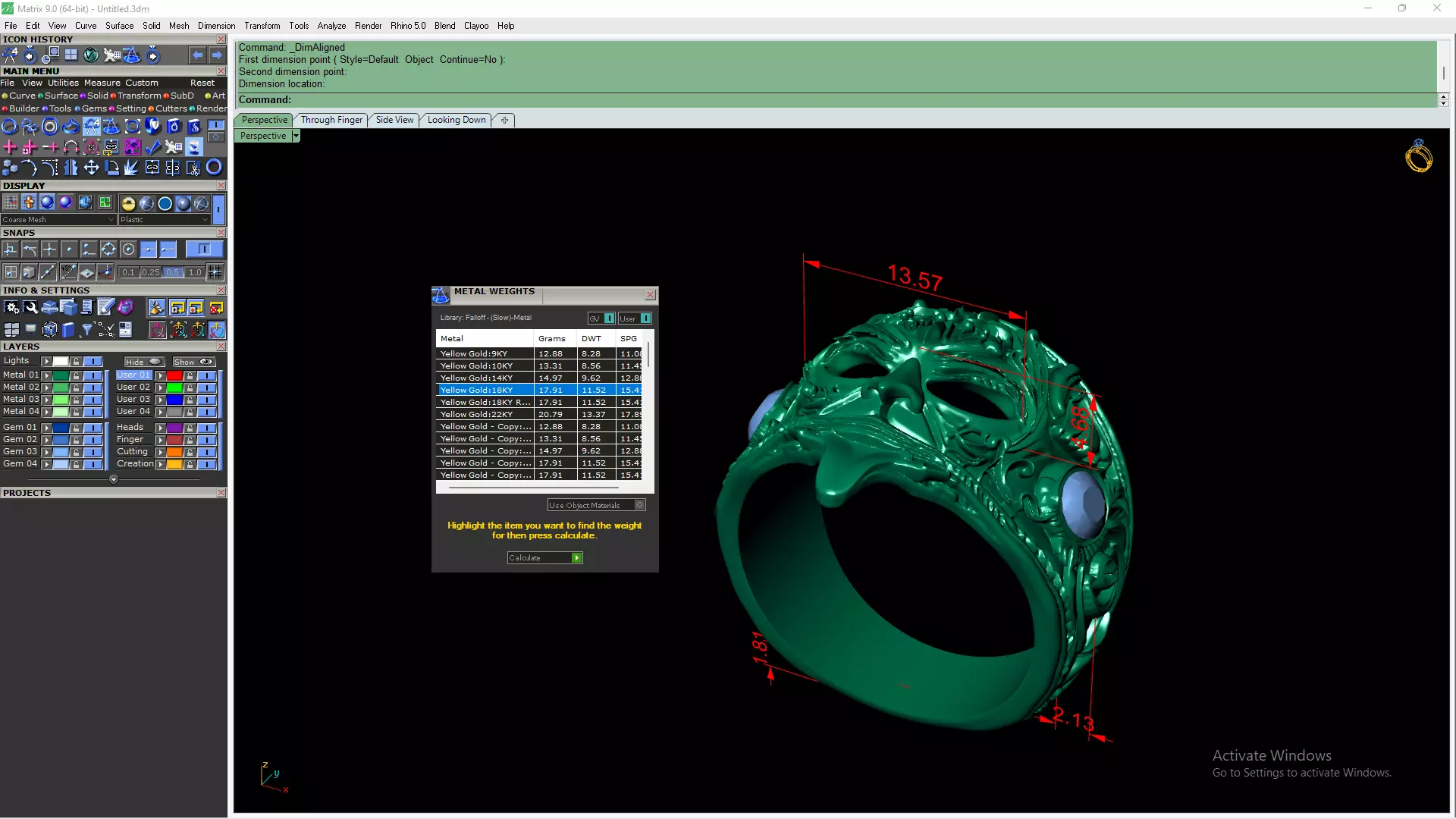Click the orange Cutting layer color swatch

click(x=174, y=452)
